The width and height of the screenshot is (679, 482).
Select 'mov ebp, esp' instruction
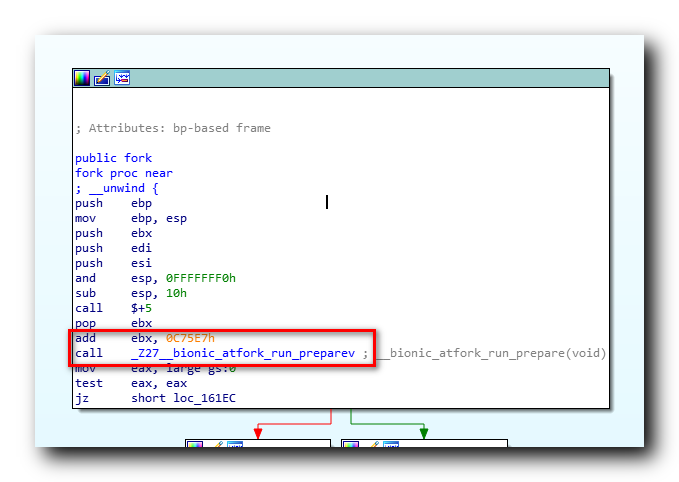[131, 218]
